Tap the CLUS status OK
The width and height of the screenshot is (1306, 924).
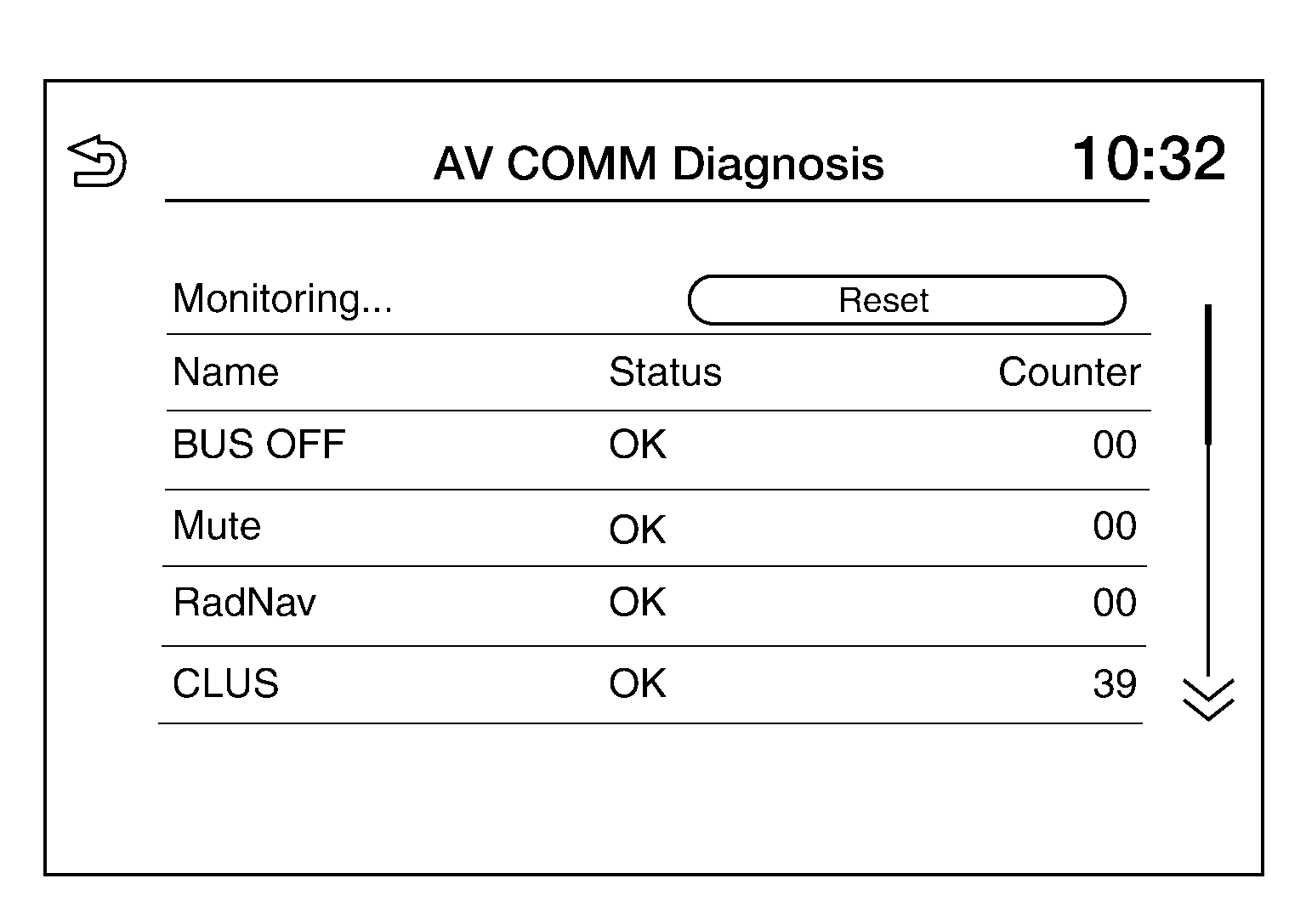click(x=637, y=683)
